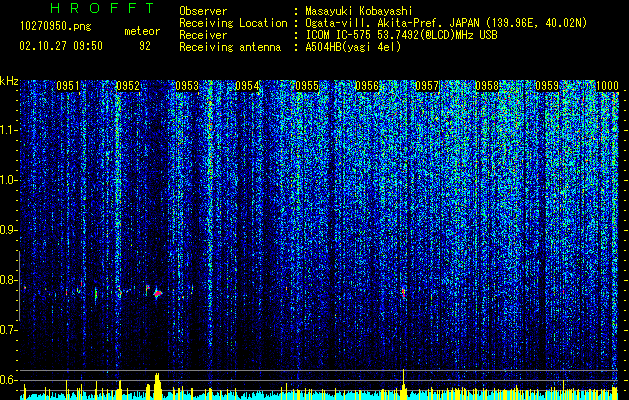This screenshot has height=400, width=629.
Task: Click the 0952 time marker
Action: (x=128, y=86)
